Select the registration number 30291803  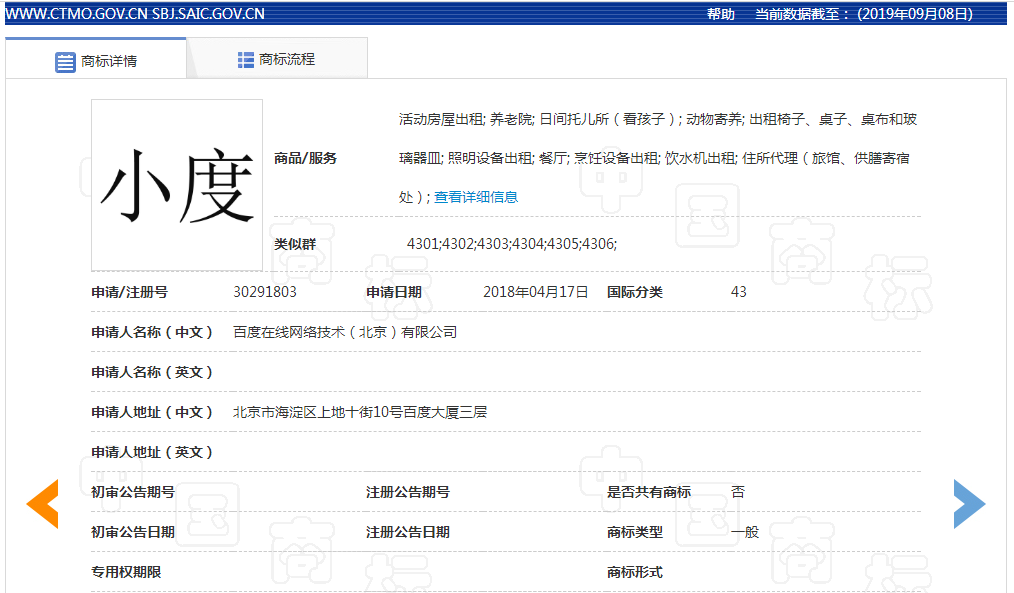click(x=265, y=292)
